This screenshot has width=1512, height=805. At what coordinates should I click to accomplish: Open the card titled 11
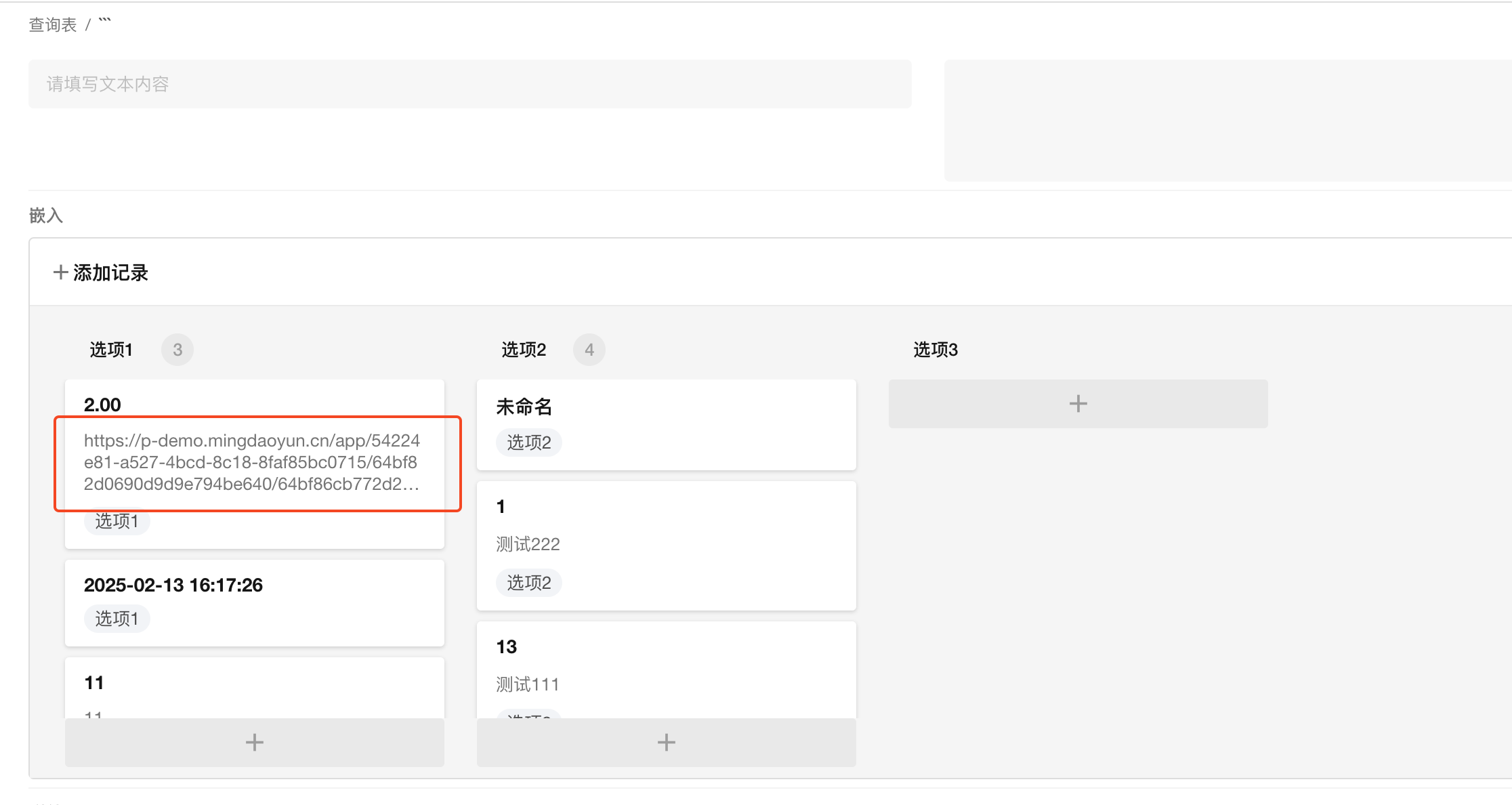tap(94, 682)
